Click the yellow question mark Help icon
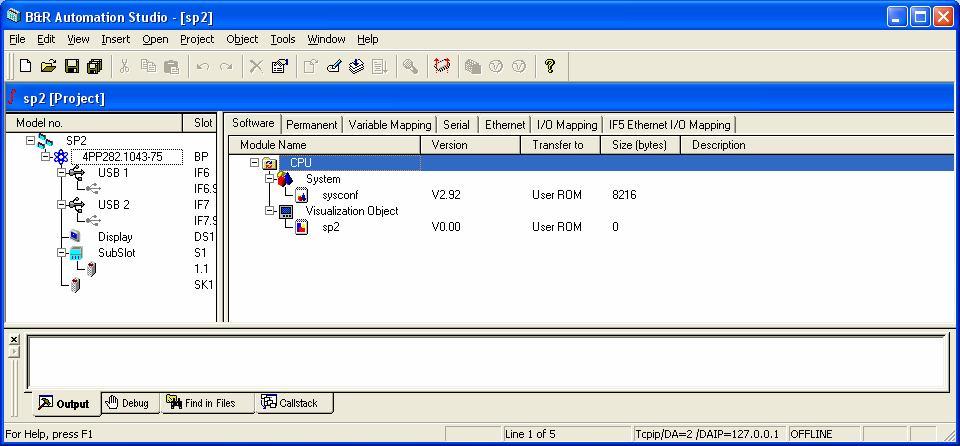Image resolution: width=960 pixels, height=446 pixels. [x=550, y=66]
